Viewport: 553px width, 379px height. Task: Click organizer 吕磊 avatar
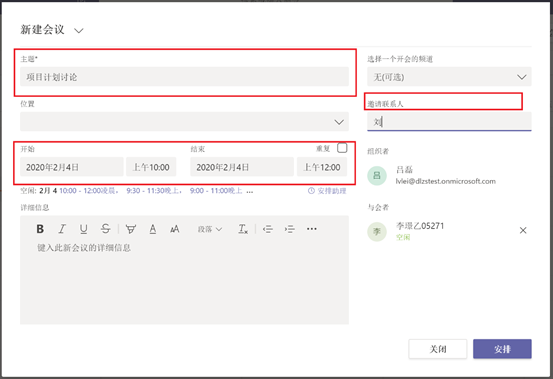[377, 176]
